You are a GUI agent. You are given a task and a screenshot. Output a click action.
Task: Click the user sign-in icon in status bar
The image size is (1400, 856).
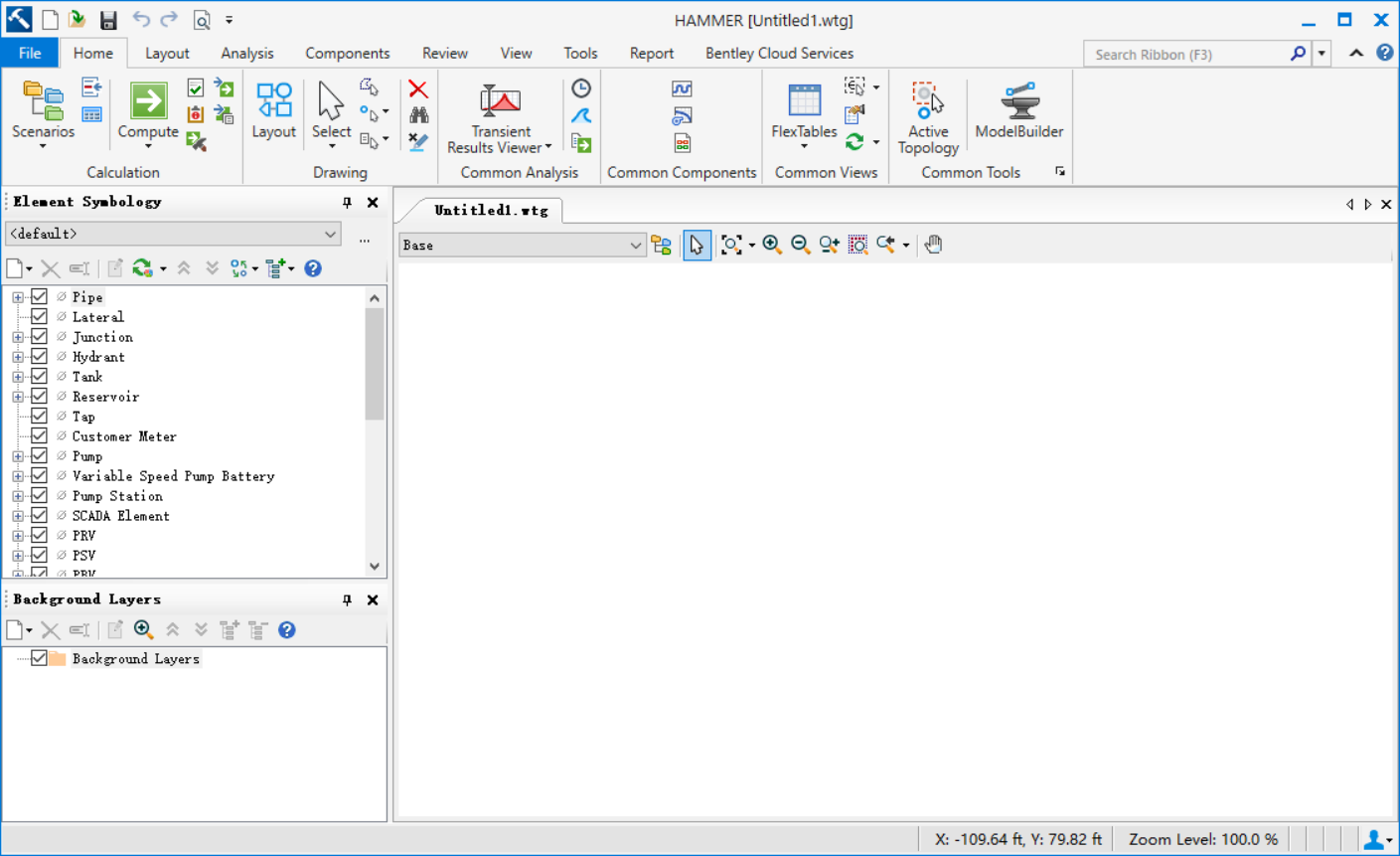click(x=1377, y=840)
